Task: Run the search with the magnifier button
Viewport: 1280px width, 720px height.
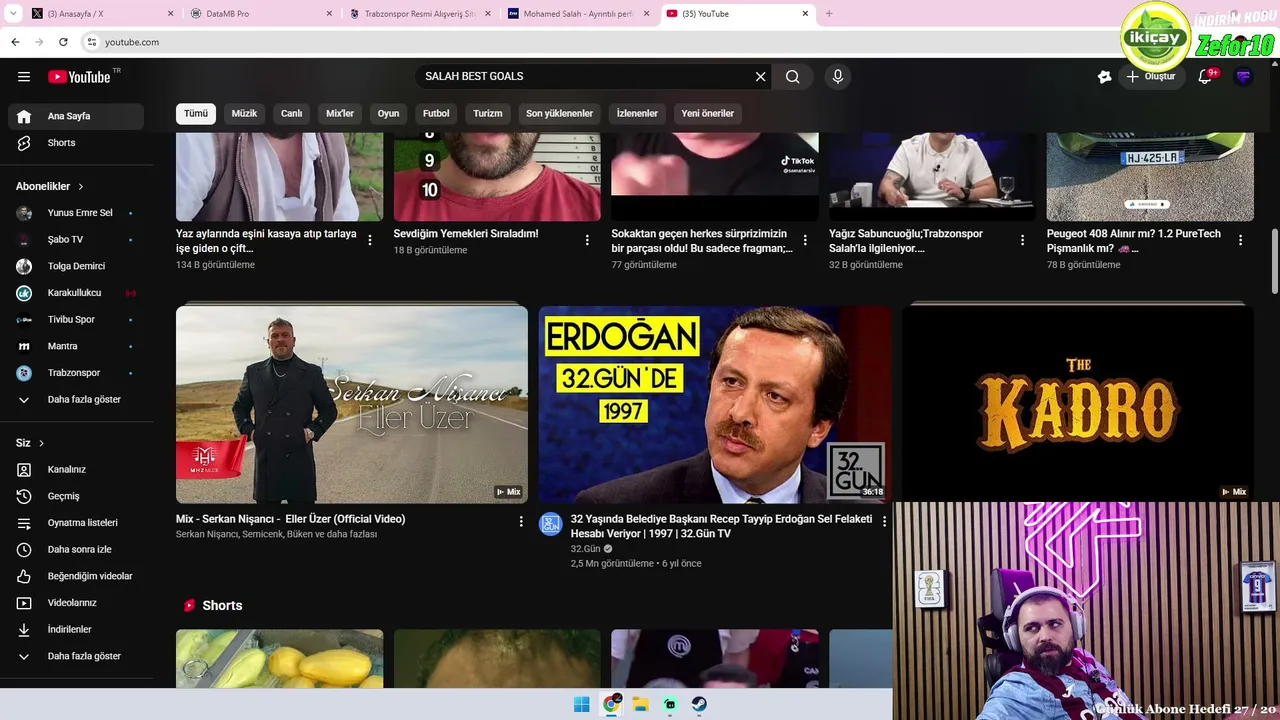Action: pyautogui.click(x=793, y=77)
